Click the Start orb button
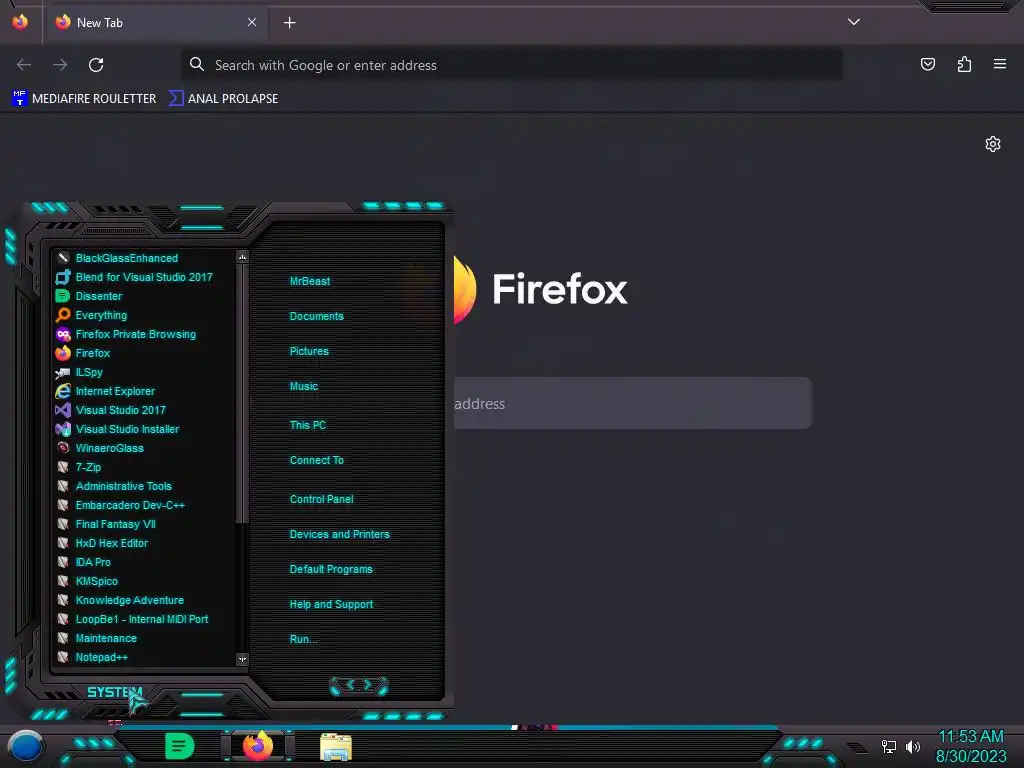Image resolution: width=1024 pixels, height=768 pixels. coord(25,747)
